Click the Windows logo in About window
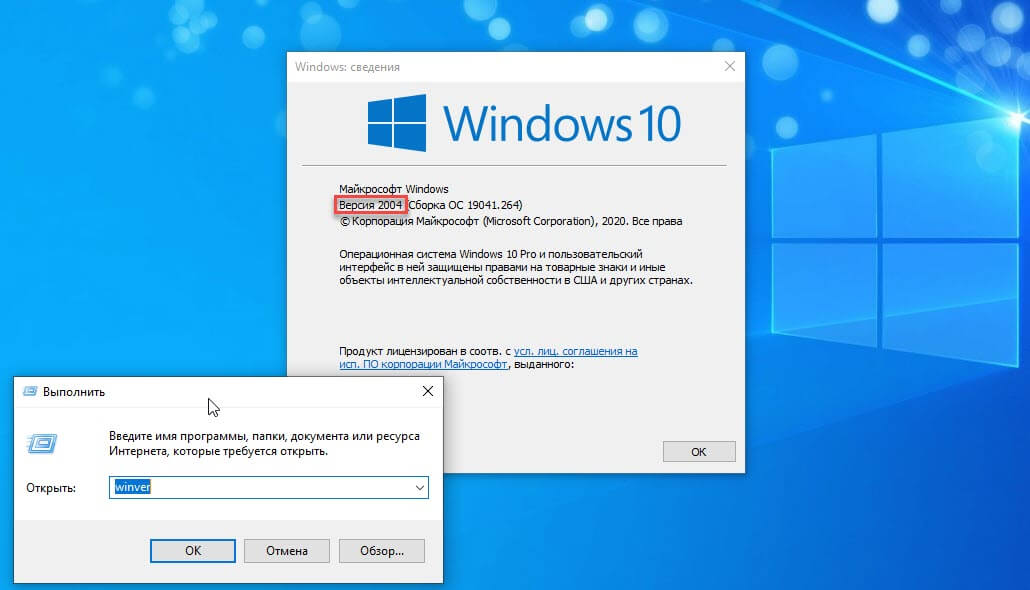The width and height of the screenshot is (1030, 590). tap(397, 123)
